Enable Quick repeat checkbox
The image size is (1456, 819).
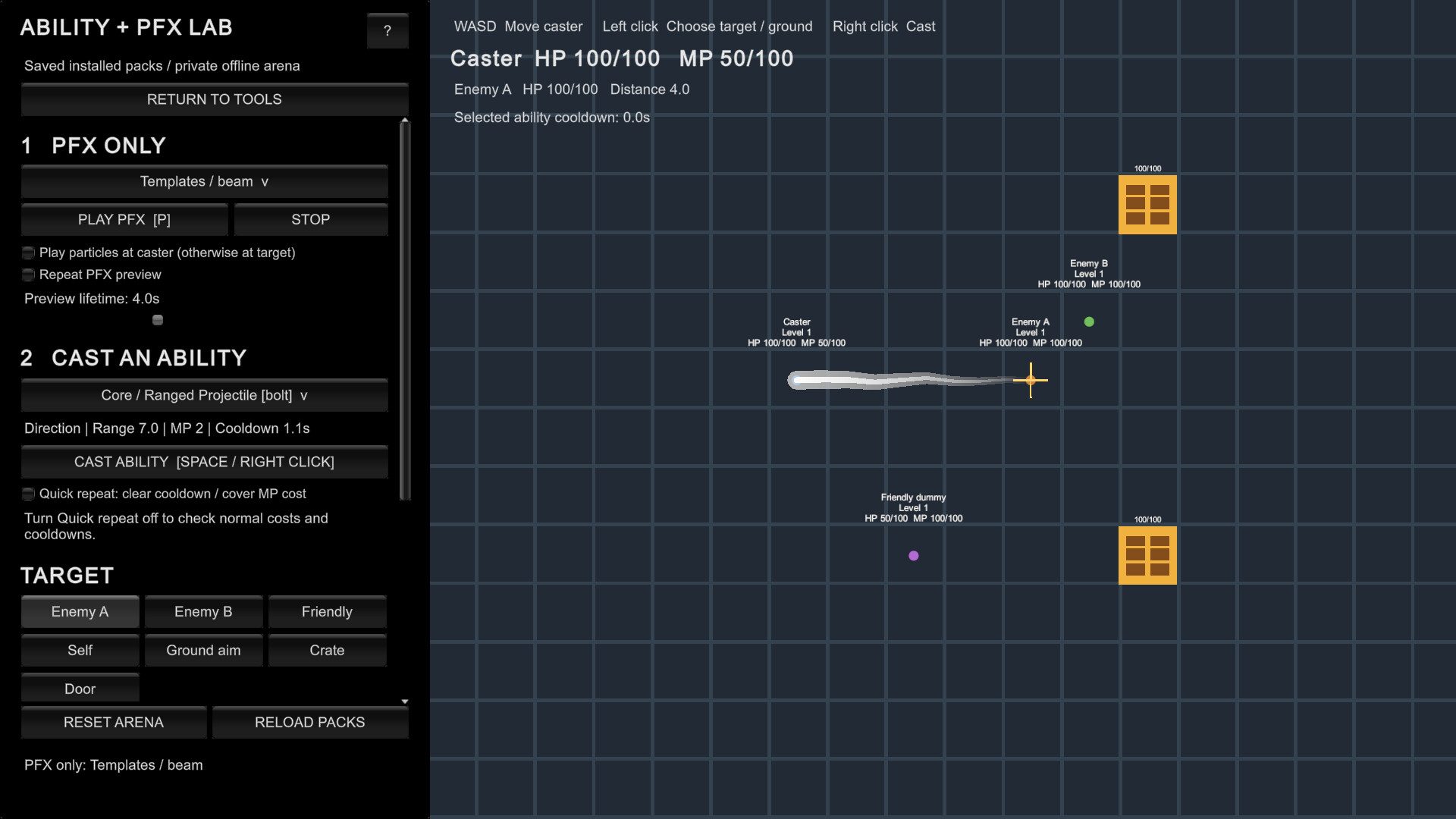coord(29,494)
